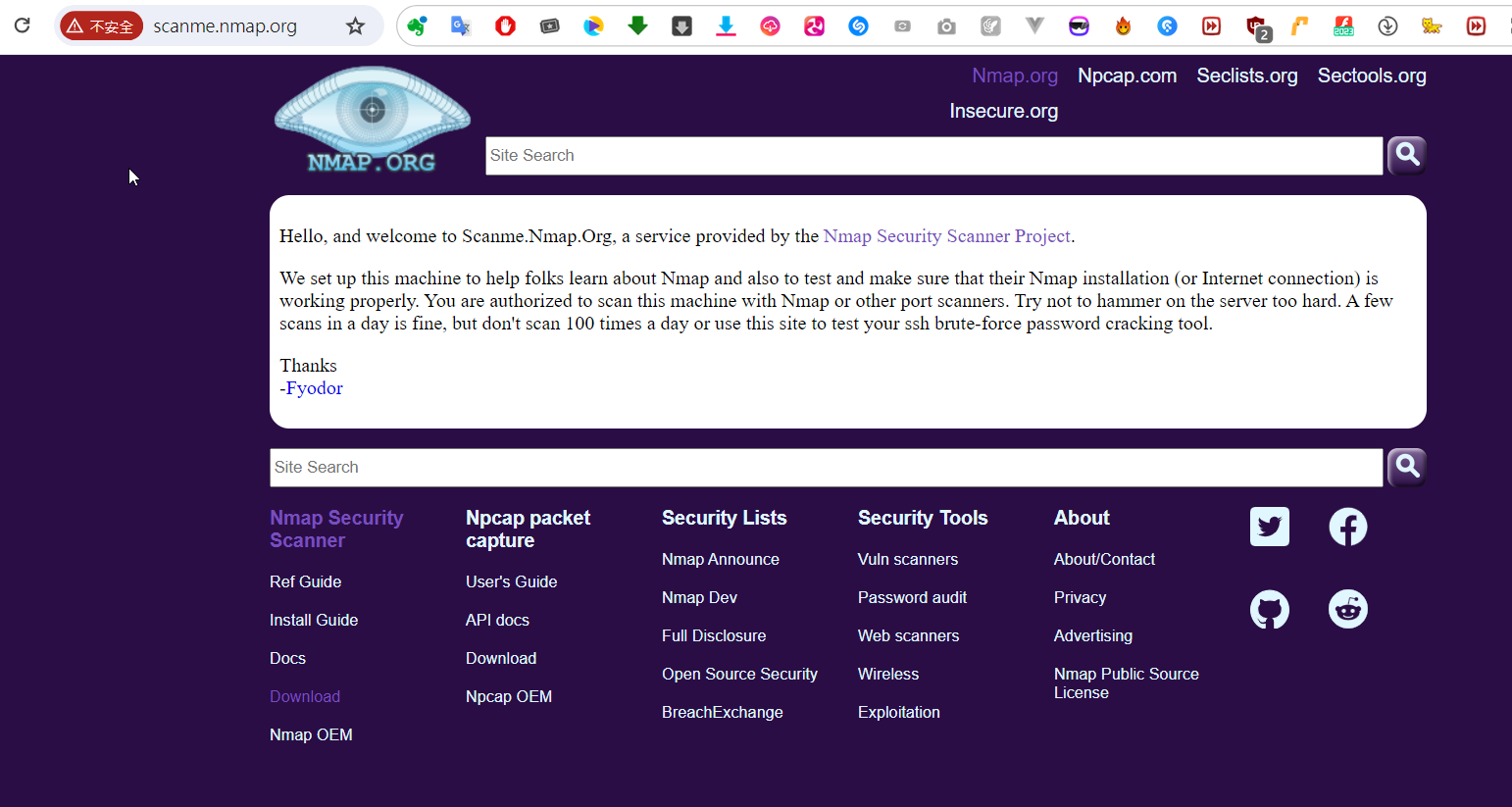This screenshot has height=807, width=1512.
Task: Open the Google Translate extension icon
Action: click(461, 26)
